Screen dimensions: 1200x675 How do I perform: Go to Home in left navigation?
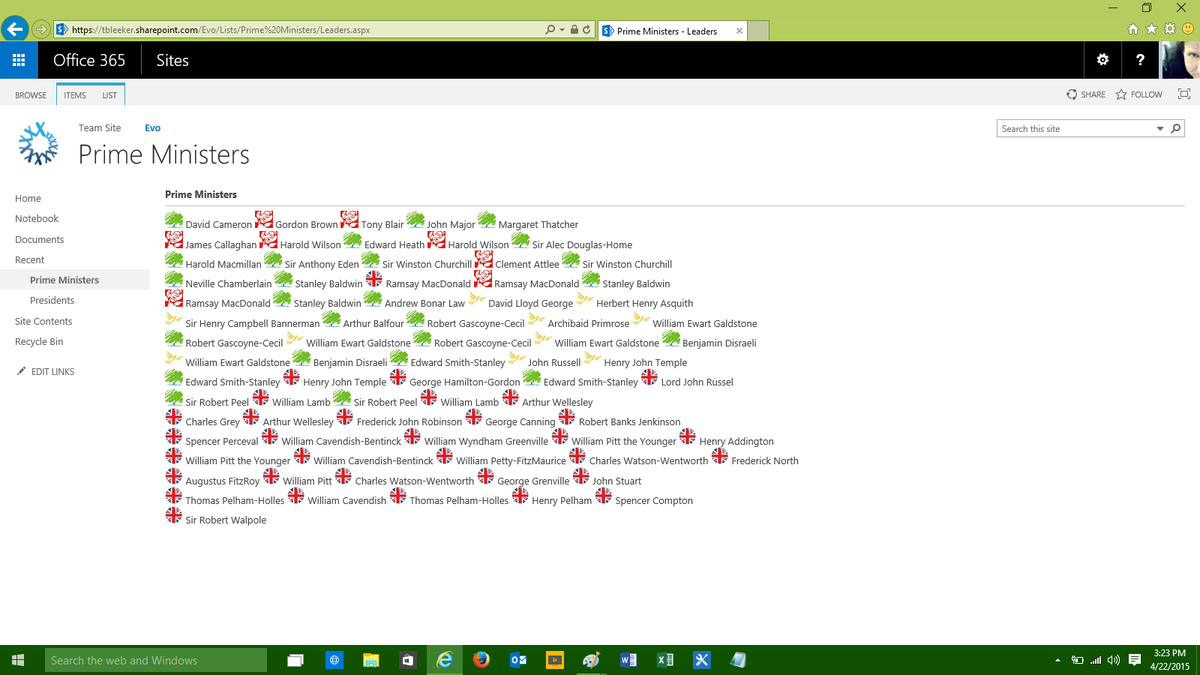[28, 198]
